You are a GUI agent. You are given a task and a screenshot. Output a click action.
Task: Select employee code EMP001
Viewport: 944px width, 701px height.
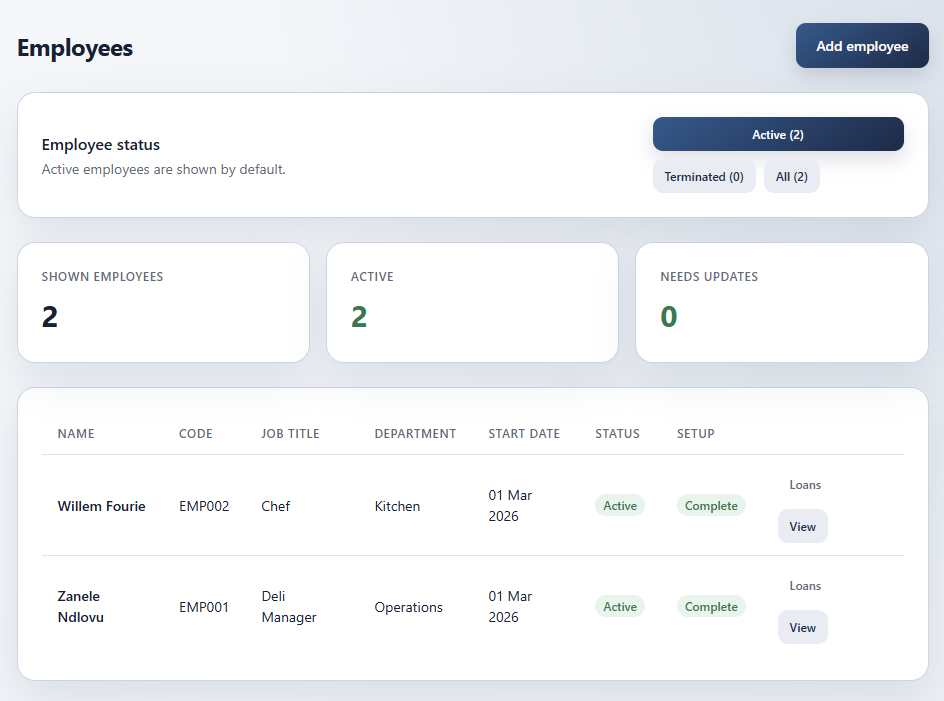[x=204, y=607]
